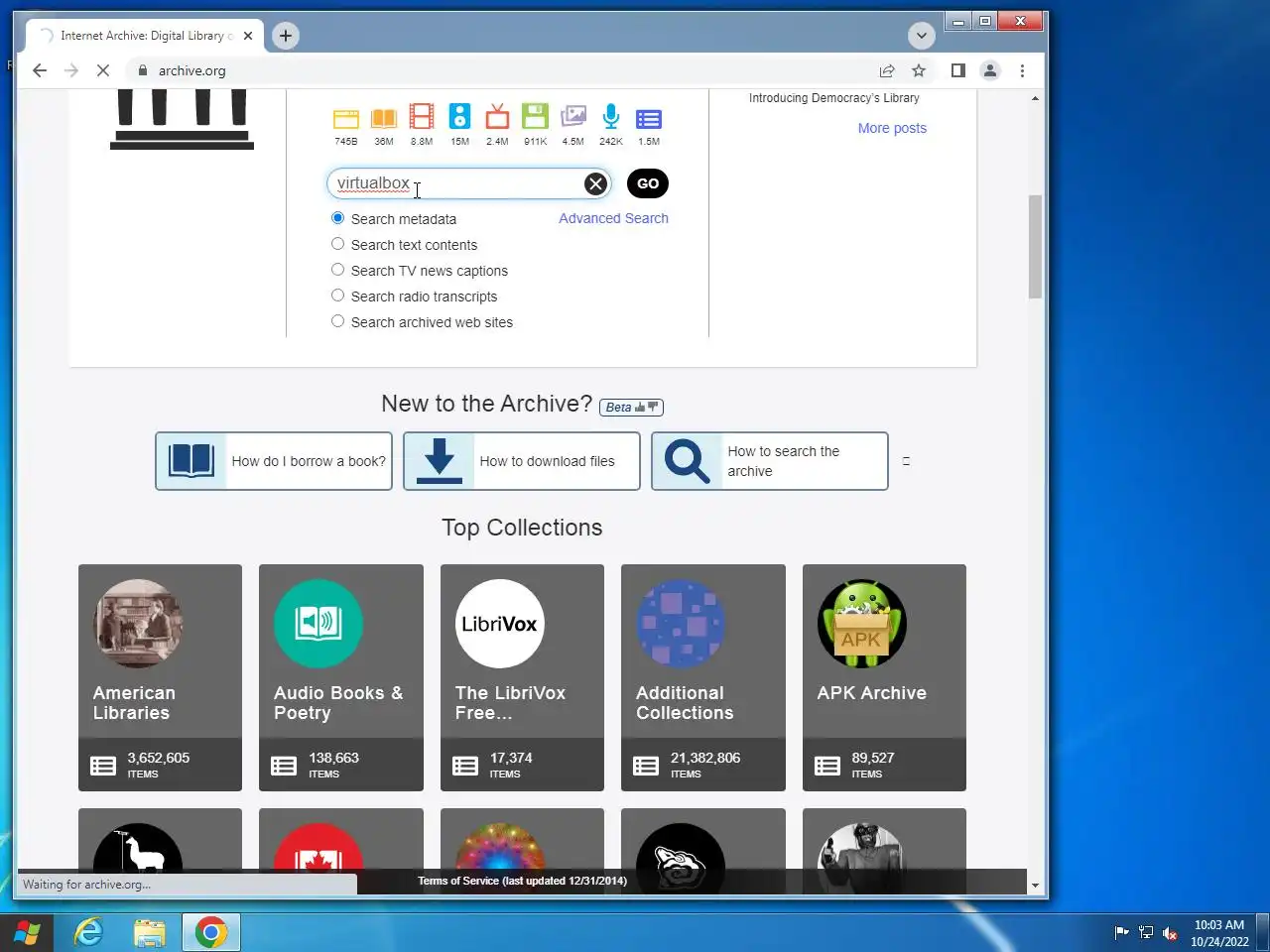Open Windows Start menu
The width and height of the screenshot is (1270, 952).
click(x=27, y=933)
